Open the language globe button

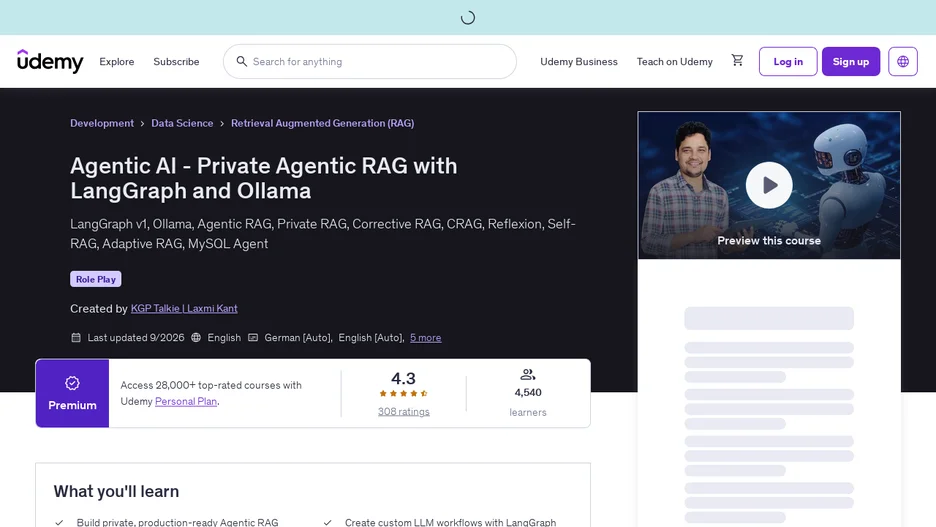[903, 61]
